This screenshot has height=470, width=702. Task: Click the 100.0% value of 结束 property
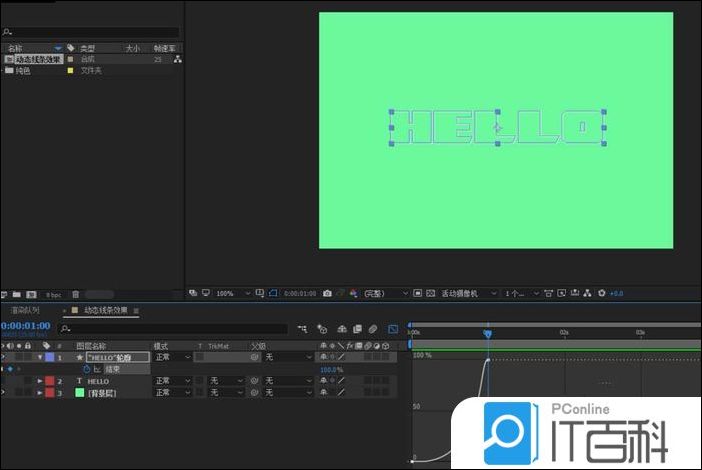tap(331, 370)
